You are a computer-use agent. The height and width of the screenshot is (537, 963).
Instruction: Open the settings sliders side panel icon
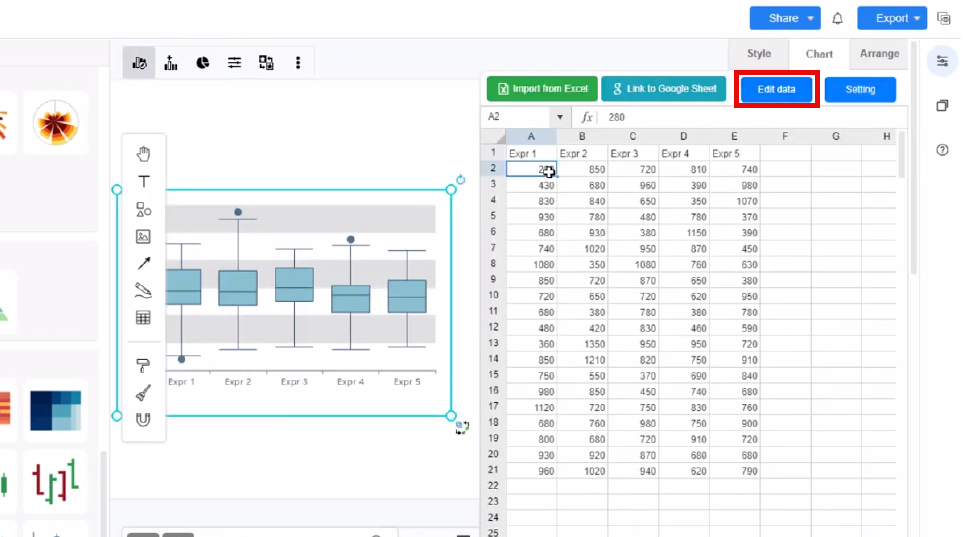pyautogui.click(x=942, y=61)
